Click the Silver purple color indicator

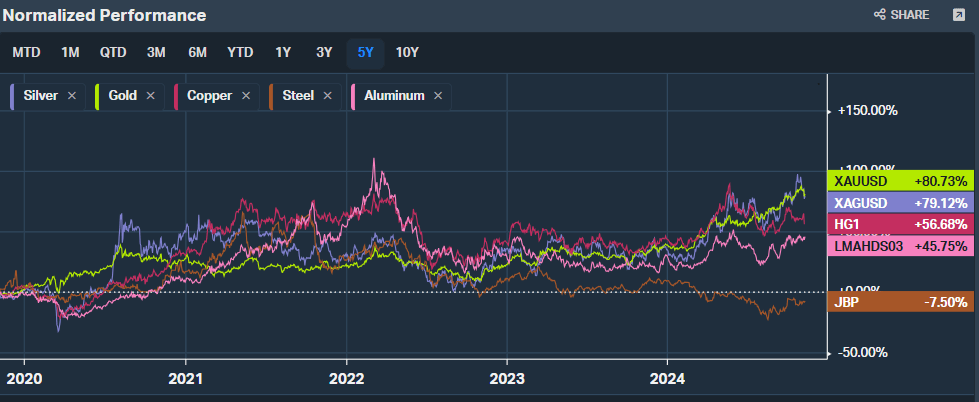pos(12,96)
